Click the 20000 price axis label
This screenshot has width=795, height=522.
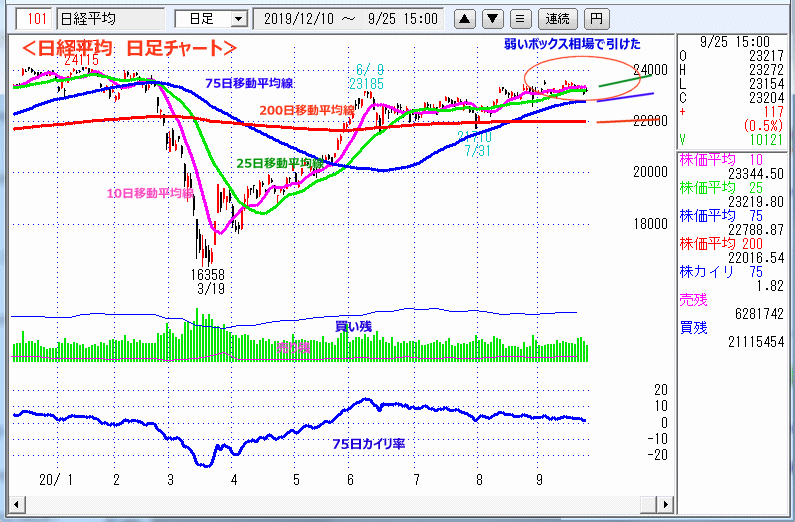click(x=651, y=172)
